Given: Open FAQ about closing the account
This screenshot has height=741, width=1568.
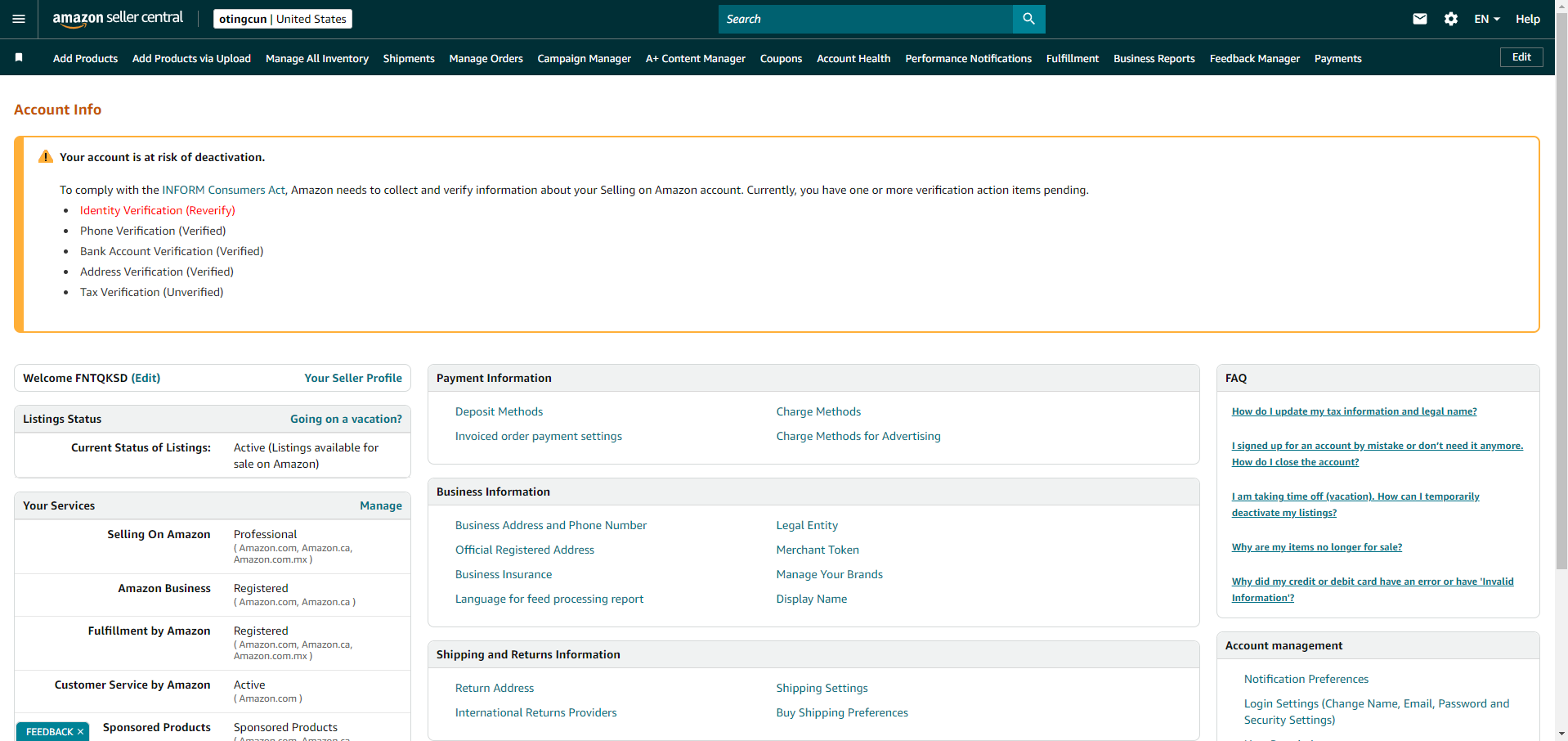Looking at the screenshot, I should point(1378,454).
